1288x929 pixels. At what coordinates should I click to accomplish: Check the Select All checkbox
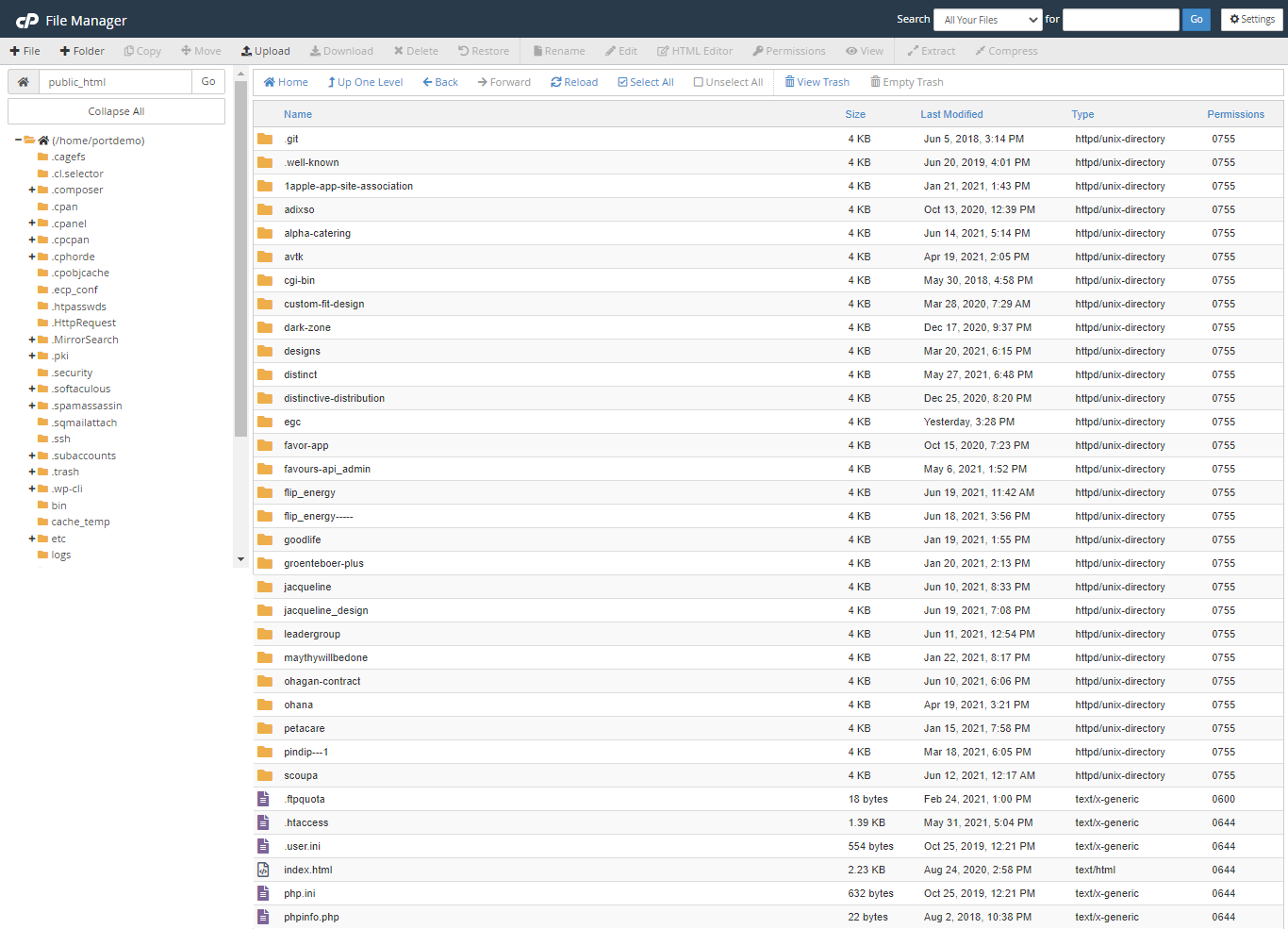(x=622, y=82)
